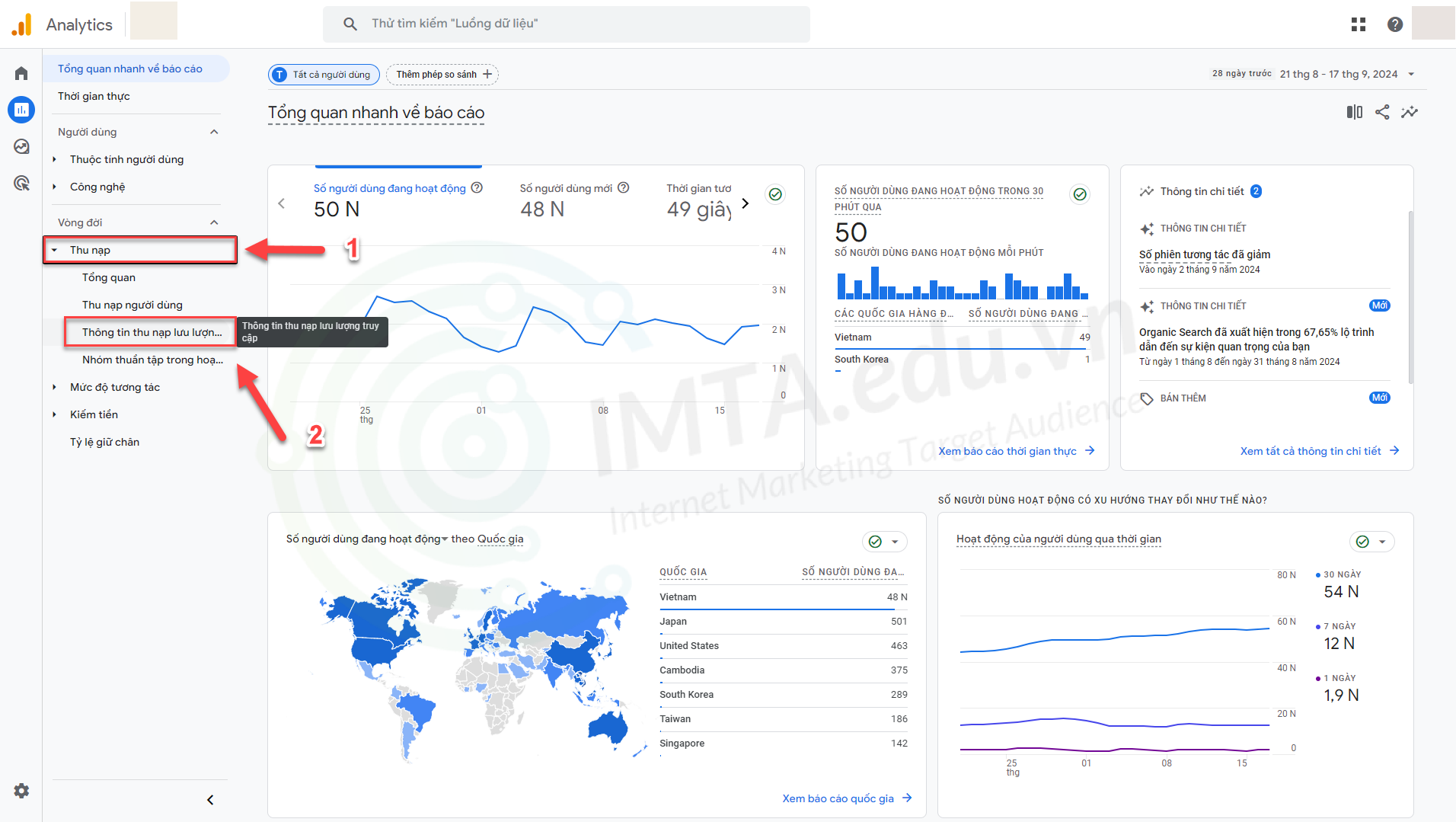Open the Explore icon in left rail
Image resolution: width=1456 pixels, height=822 pixels.
(x=21, y=146)
